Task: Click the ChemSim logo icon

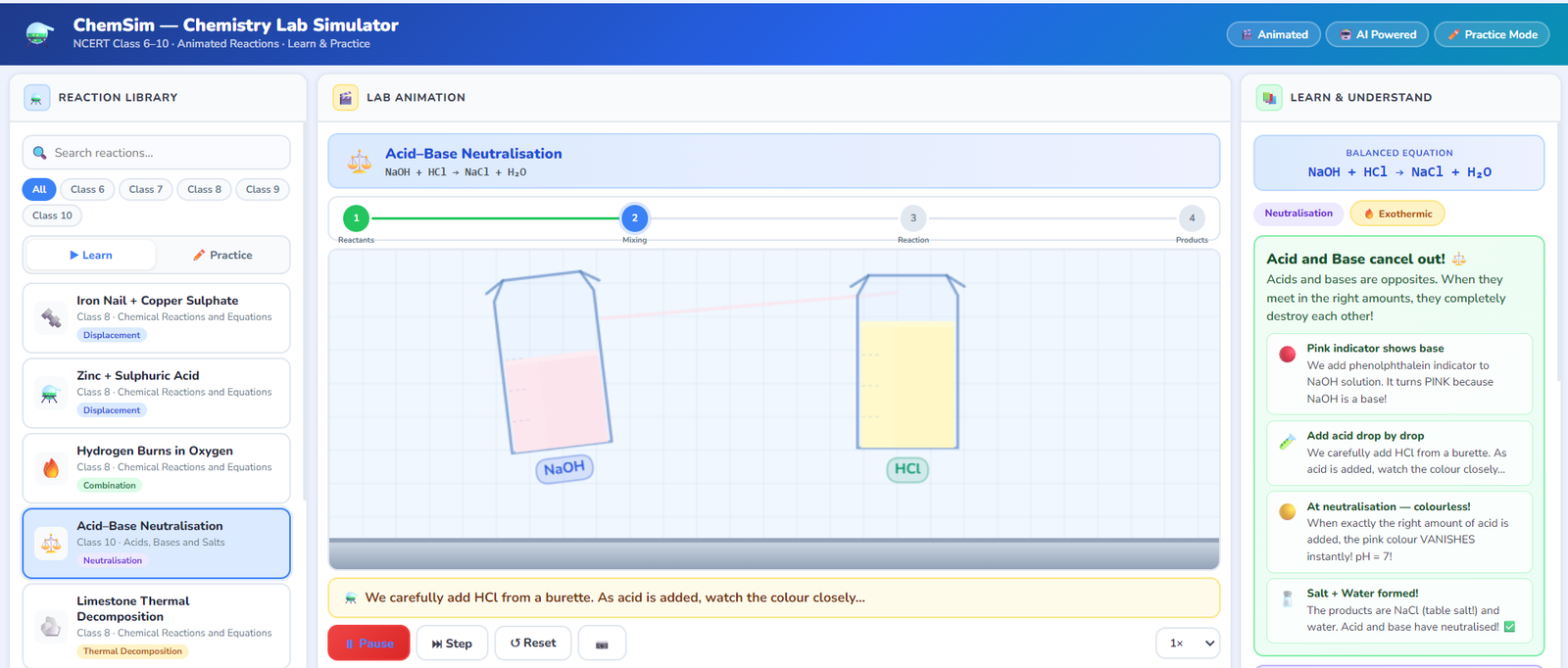Action: click(x=39, y=33)
